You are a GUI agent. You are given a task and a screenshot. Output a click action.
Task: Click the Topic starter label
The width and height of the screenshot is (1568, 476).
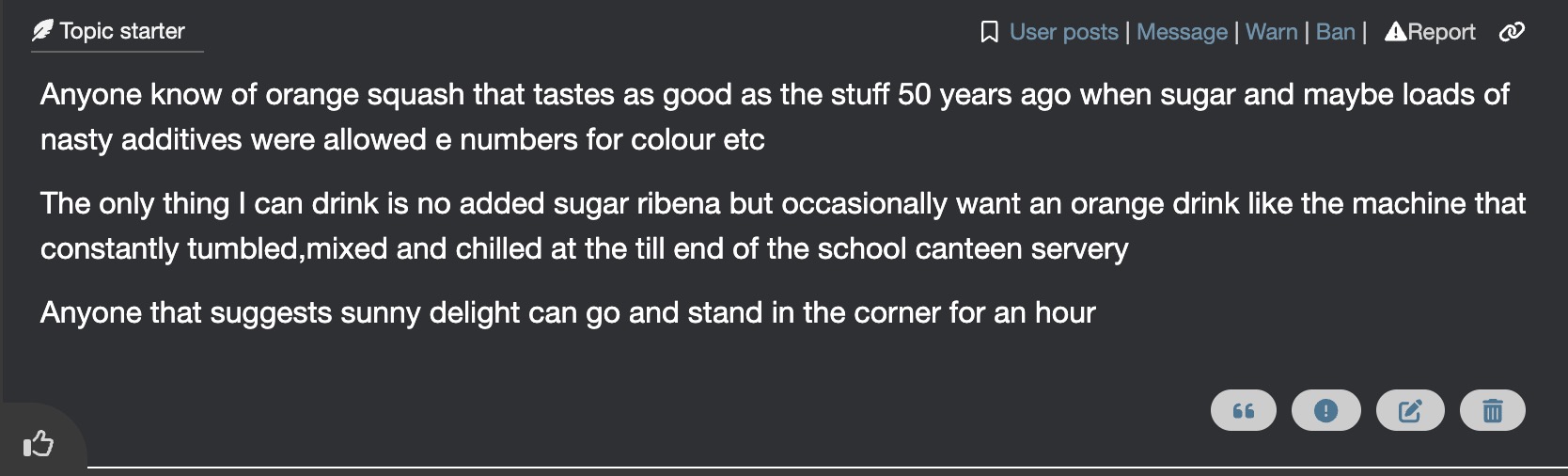tap(122, 31)
